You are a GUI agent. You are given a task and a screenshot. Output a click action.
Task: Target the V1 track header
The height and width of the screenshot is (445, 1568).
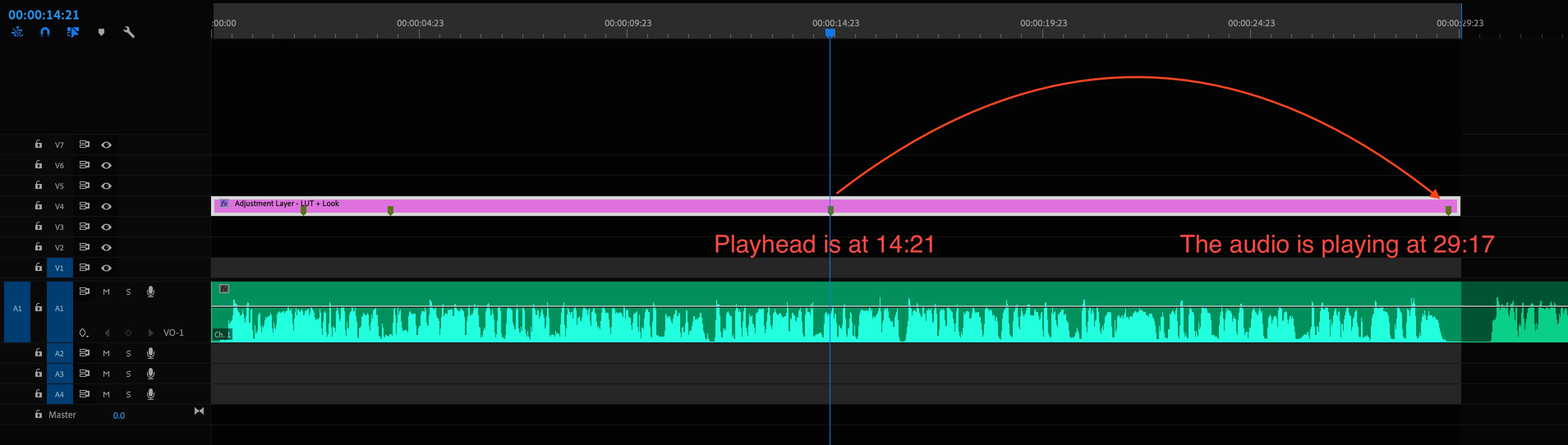coord(59,268)
